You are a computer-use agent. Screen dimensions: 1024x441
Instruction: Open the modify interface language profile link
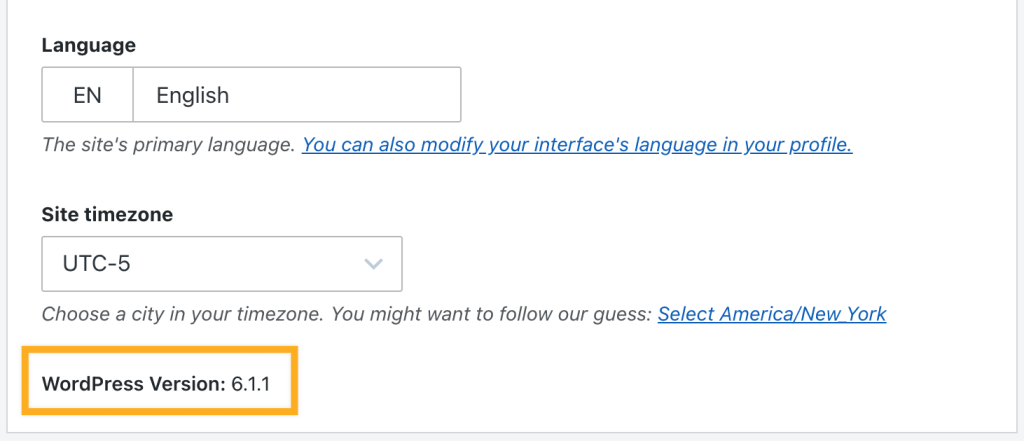[577, 144]
